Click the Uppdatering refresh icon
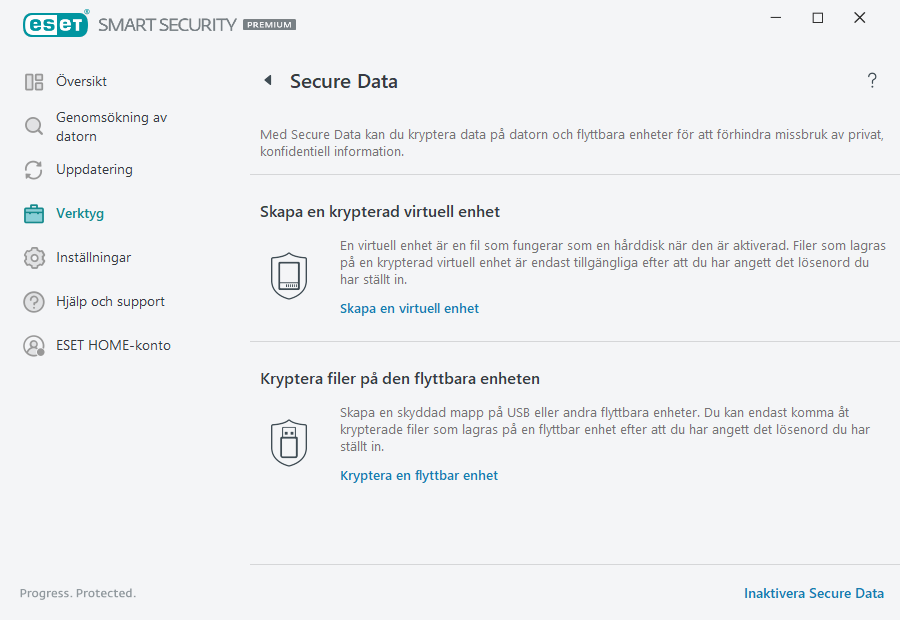This screenshot has height=620, width=900. [x=34, y=170]
